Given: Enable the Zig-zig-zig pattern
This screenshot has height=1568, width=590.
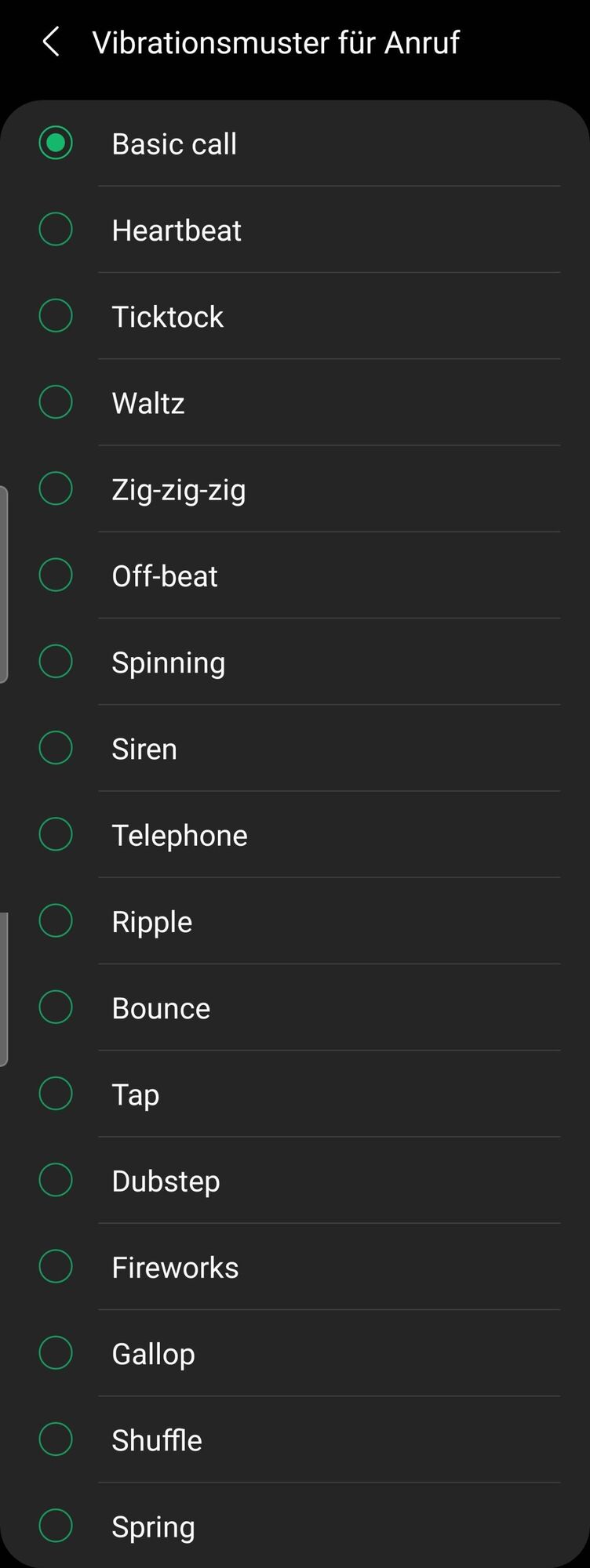Looking at the screenshot, I should coord(56,488).
